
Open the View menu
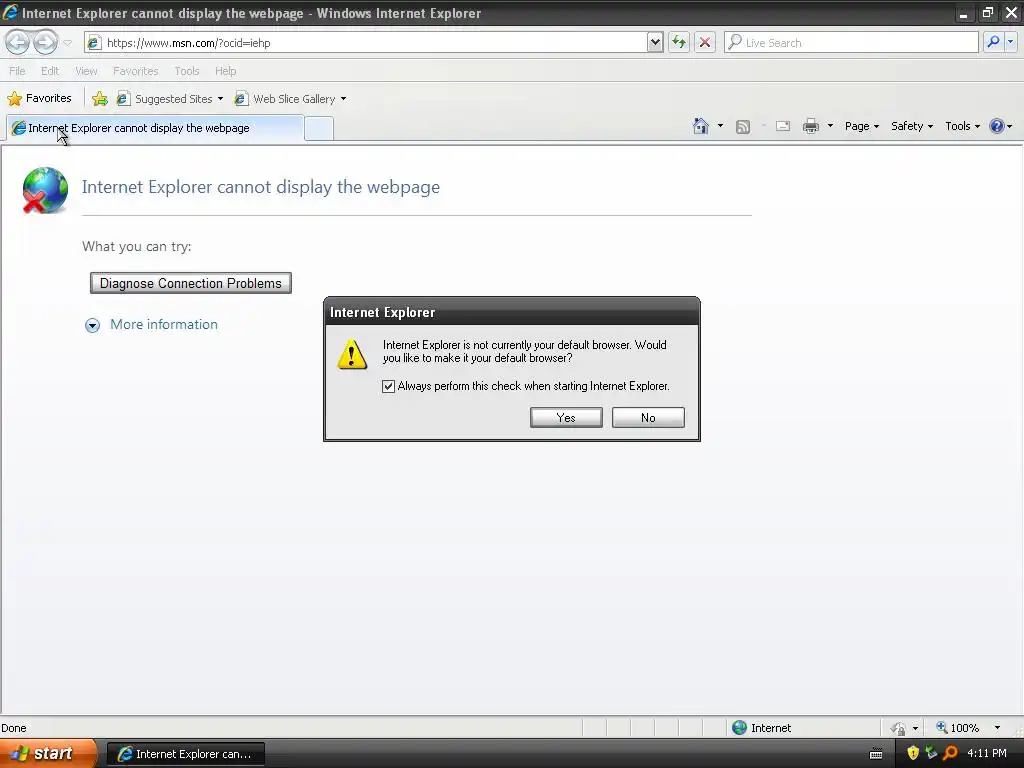(86, 71)
